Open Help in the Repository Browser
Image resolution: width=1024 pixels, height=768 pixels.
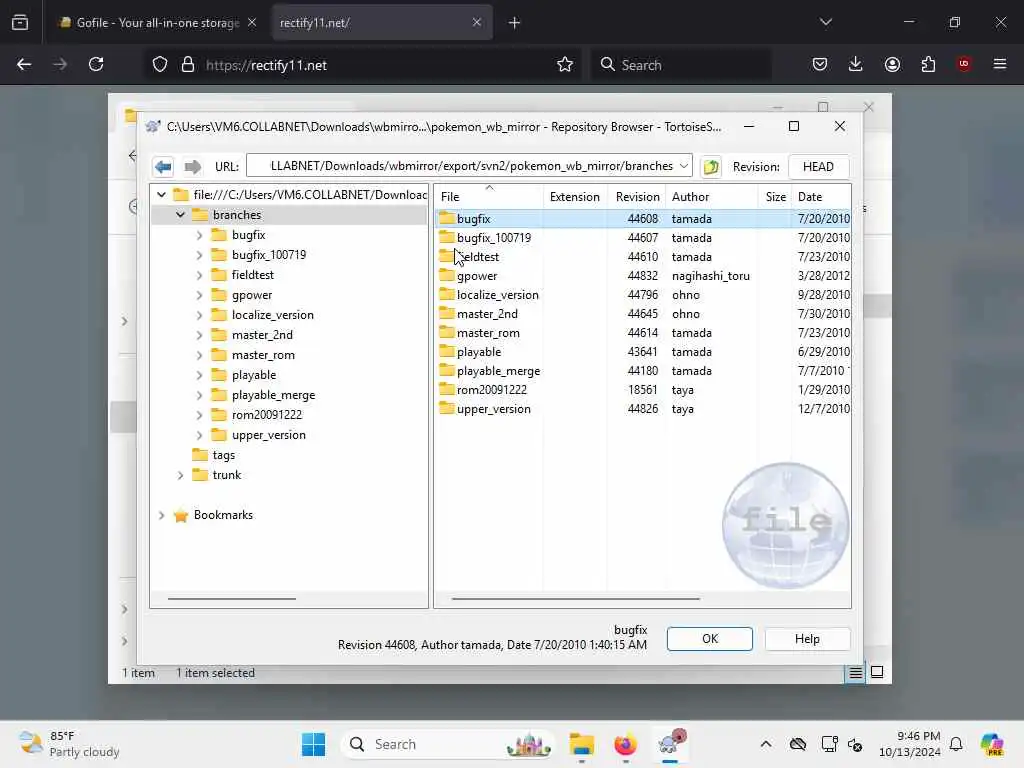pyautogui.click(x=807, y=639)
